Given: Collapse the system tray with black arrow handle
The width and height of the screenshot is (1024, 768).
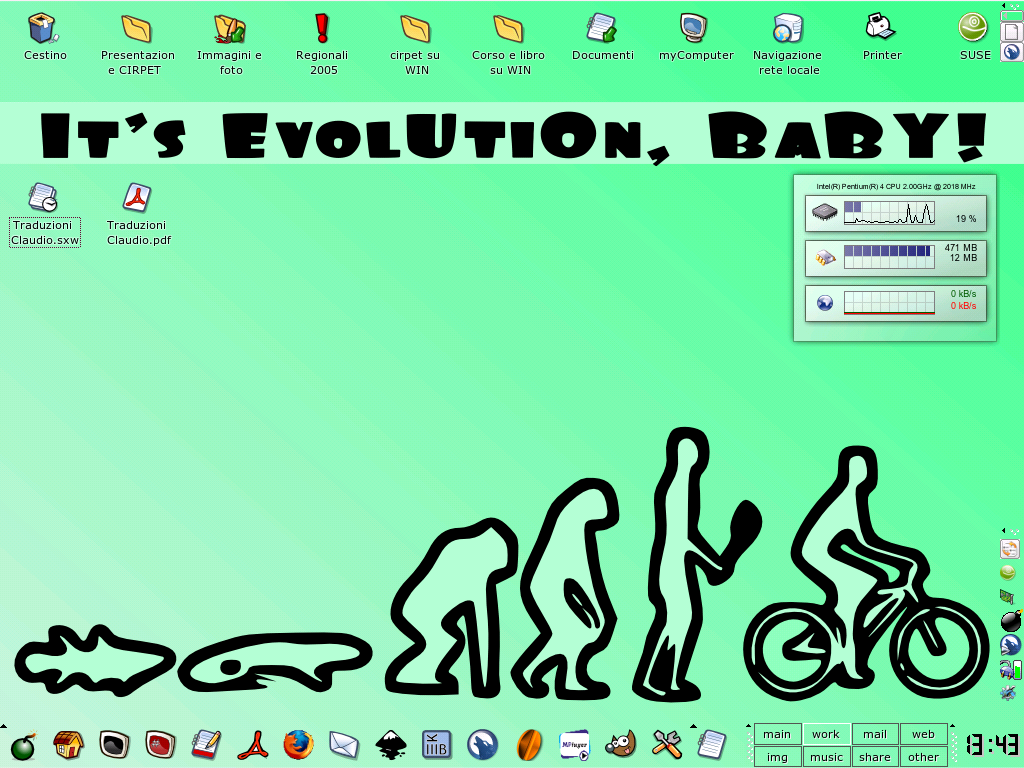Looking at the screenshot, I should point(1004,531).
